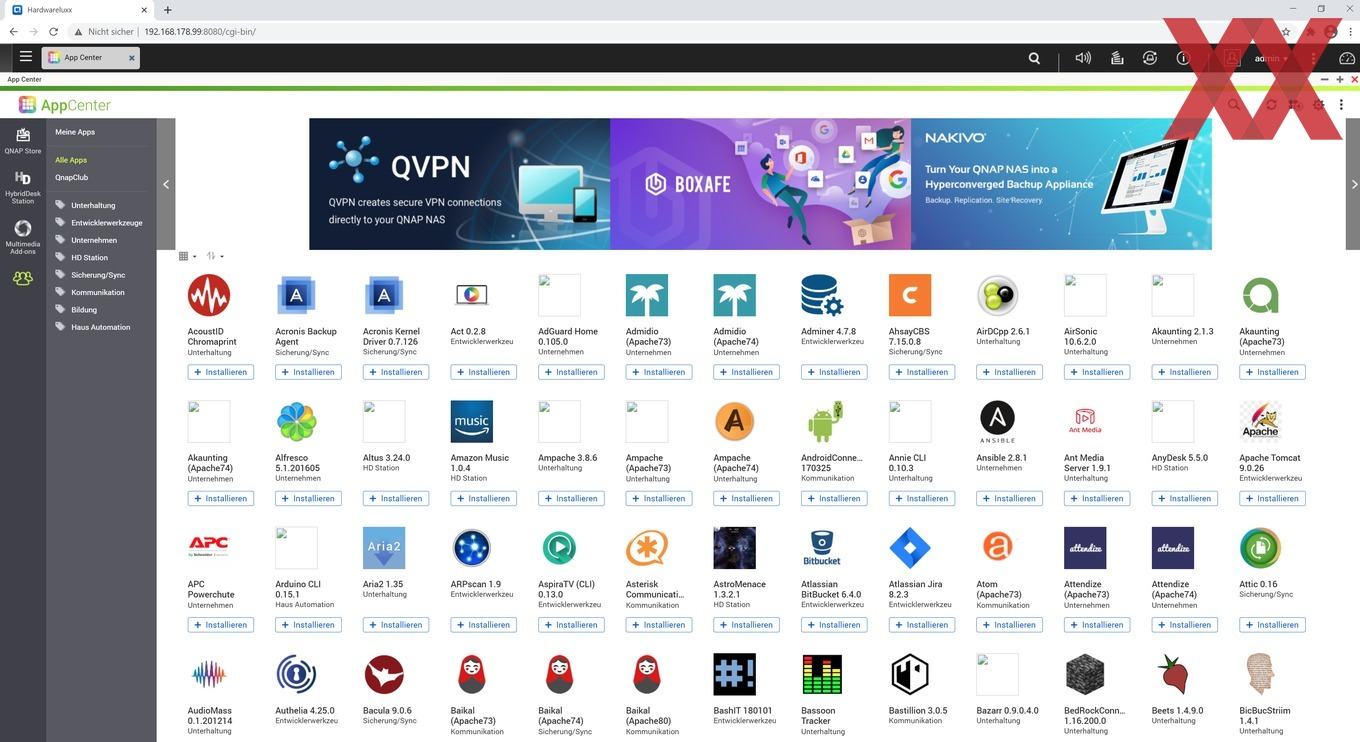
Task: Click the AhsayCBS orange icon
Action: coord(910,296)
